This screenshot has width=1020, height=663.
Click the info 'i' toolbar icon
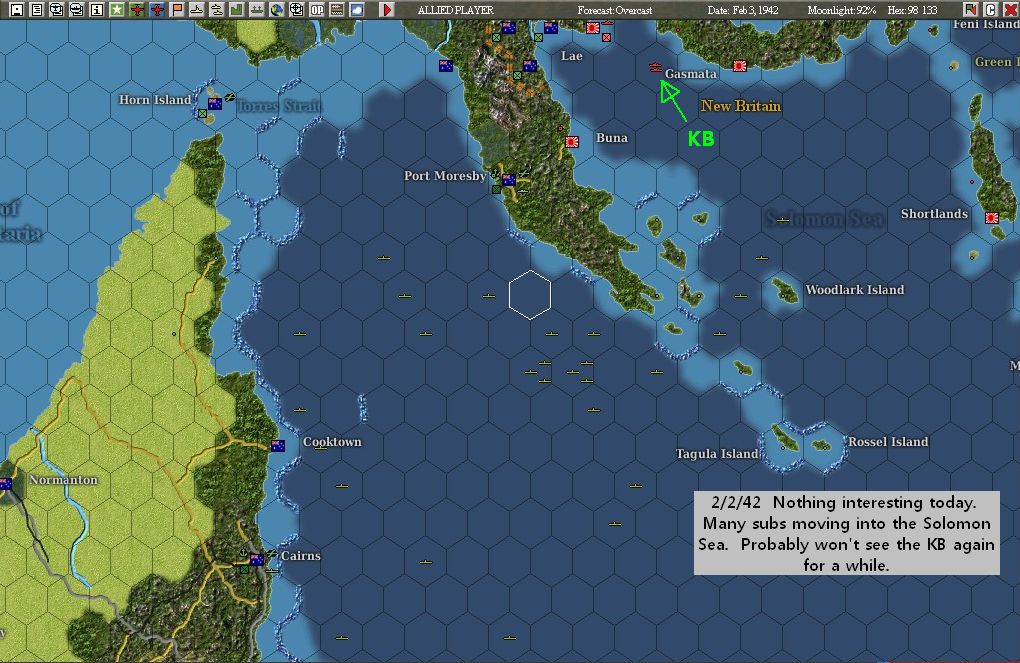click(97, 10)
